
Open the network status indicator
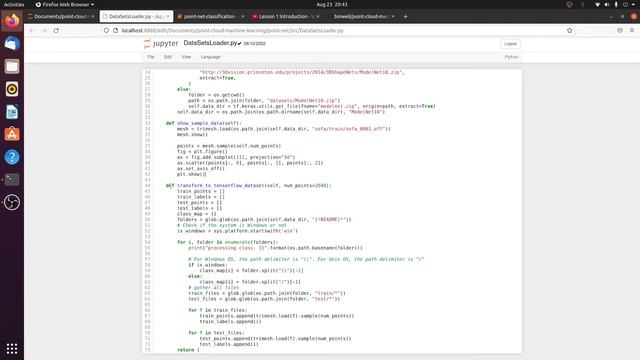click(598, 4)
